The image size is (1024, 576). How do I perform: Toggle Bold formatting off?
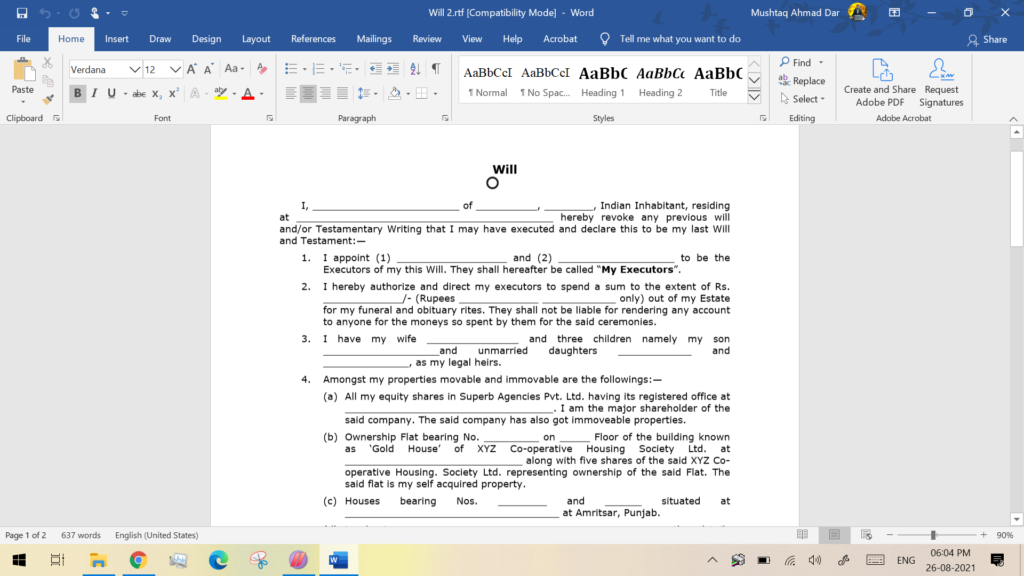77,93
